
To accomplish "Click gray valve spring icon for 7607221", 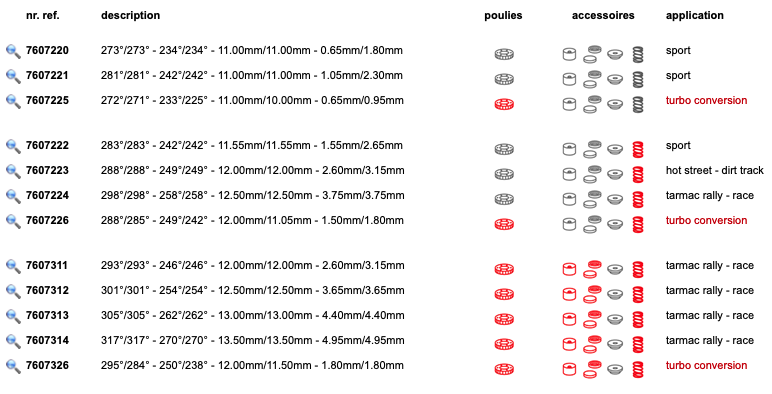I will pos(638,79).
